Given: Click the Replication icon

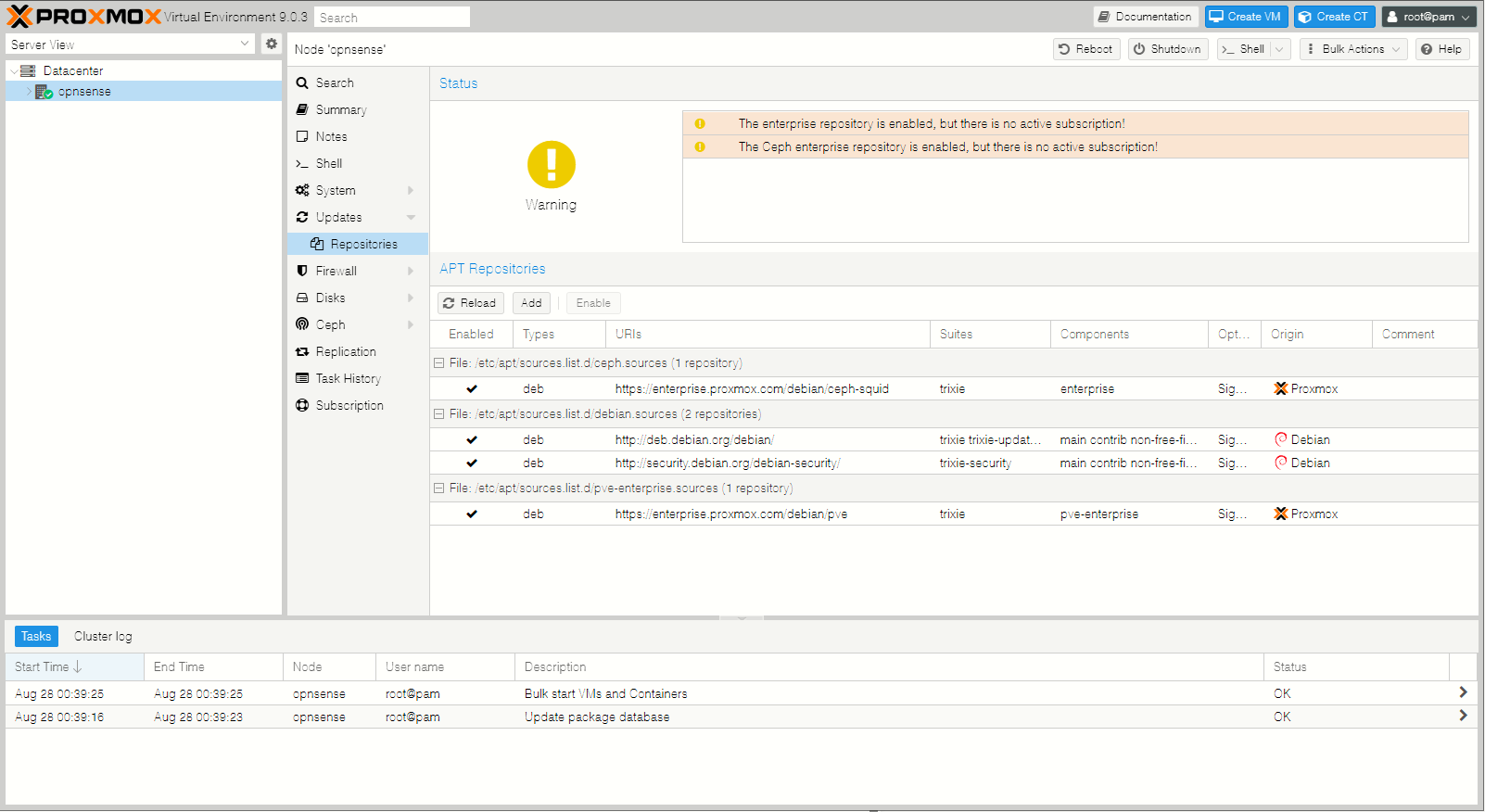Looking at the screenshot, I should (x=302, y=351).
